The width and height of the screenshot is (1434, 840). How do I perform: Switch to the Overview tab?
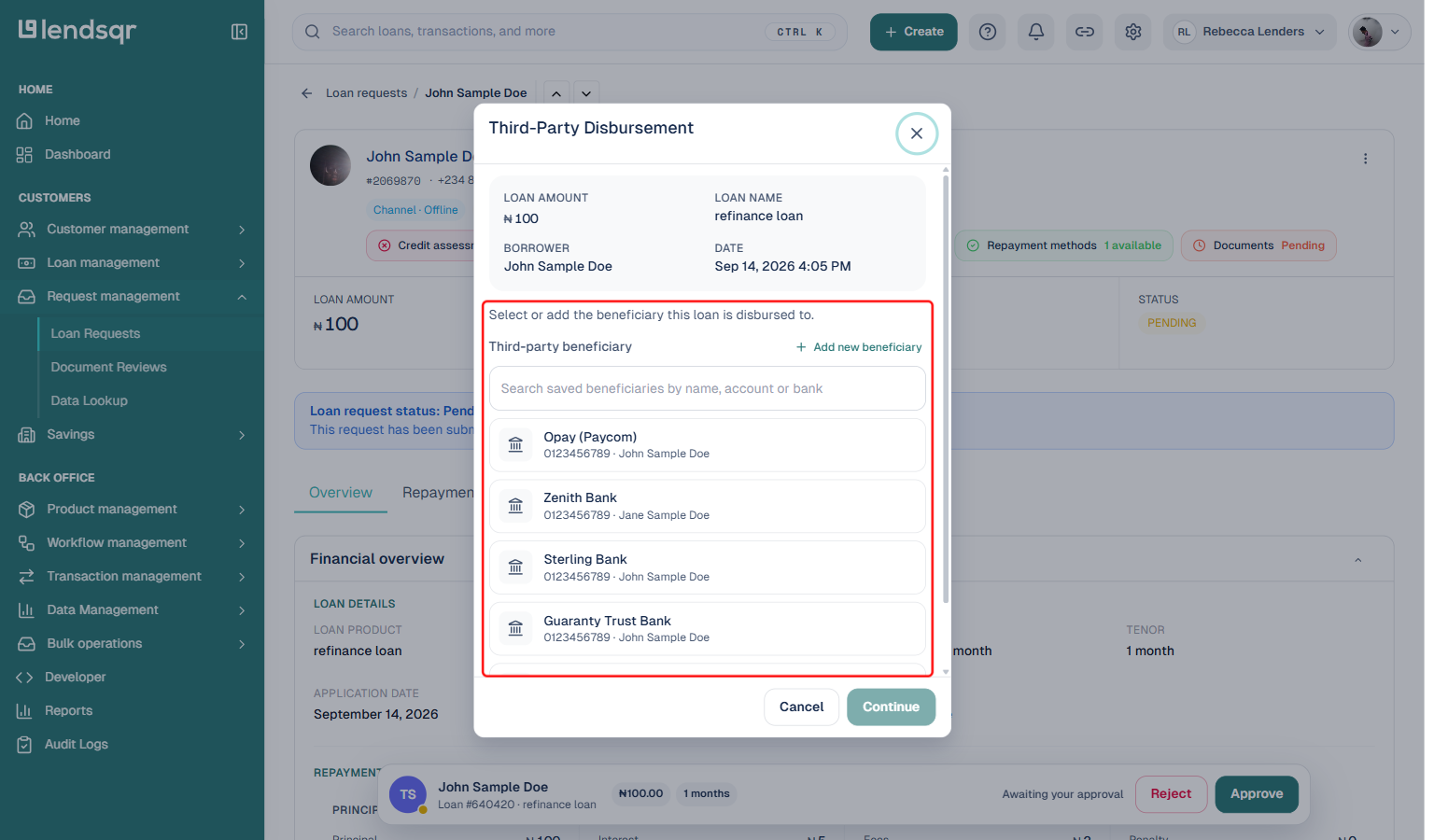tap(341, 493)
